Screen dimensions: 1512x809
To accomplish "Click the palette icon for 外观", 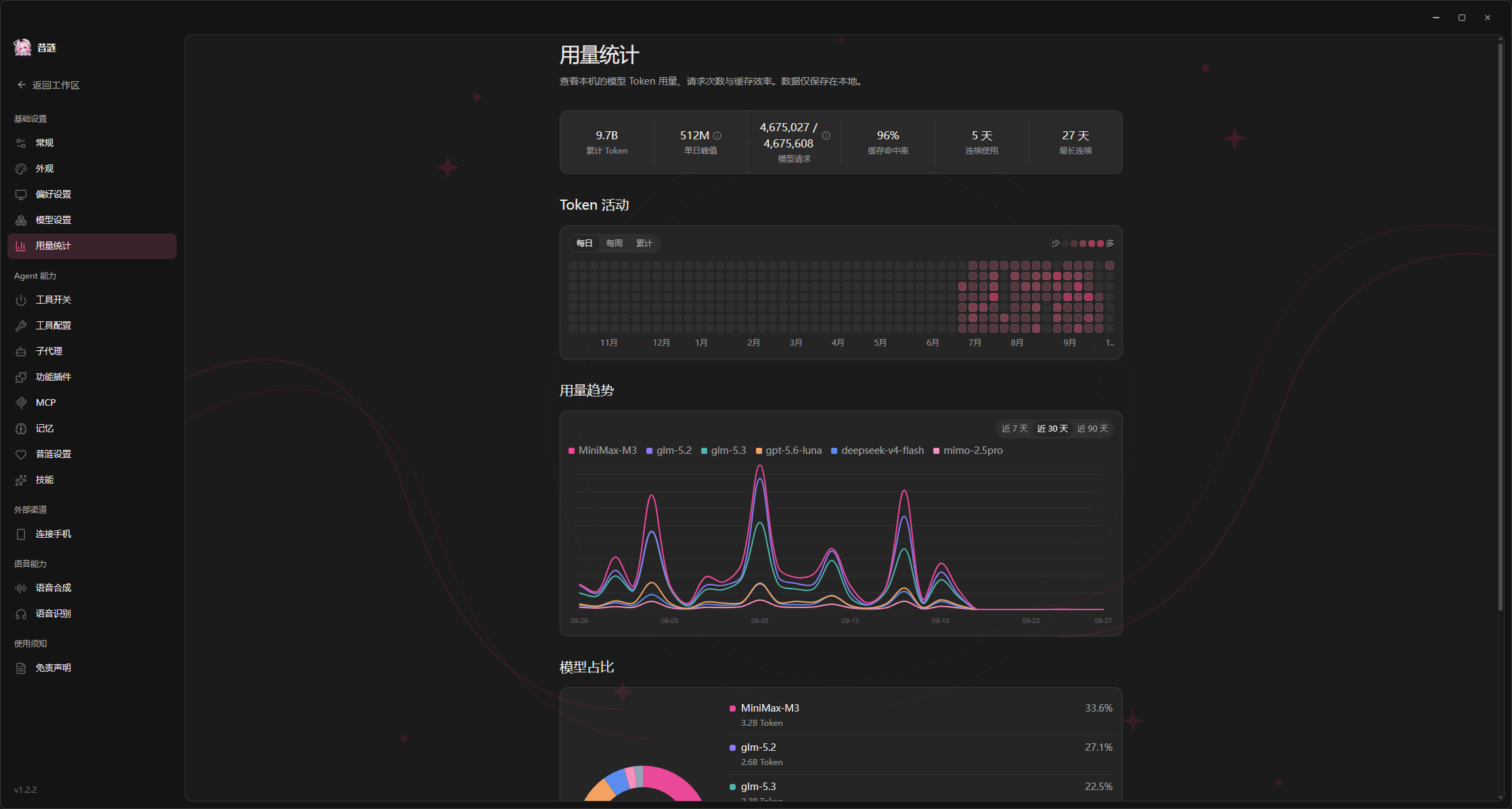I will point(21,168).
